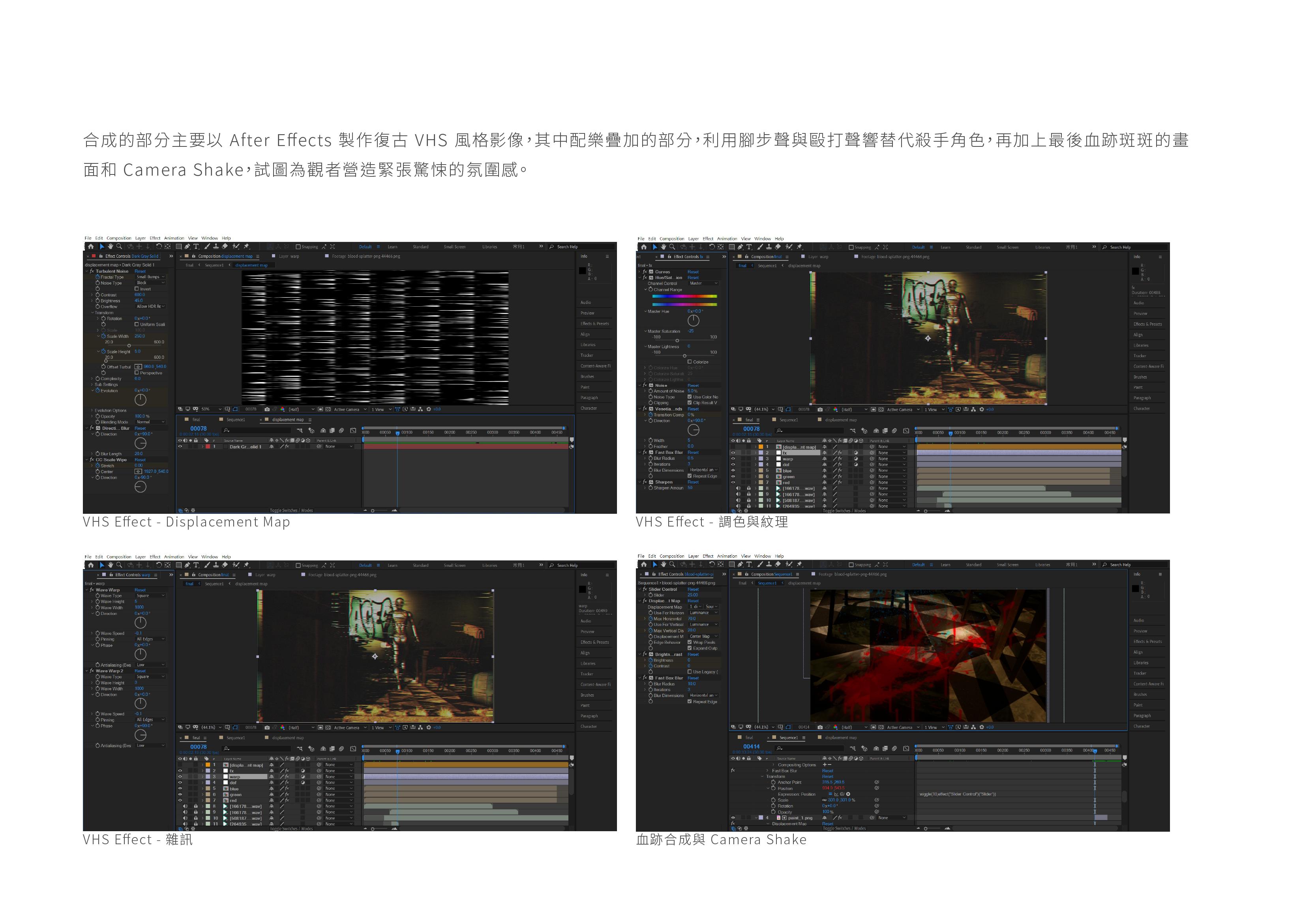The image size is (1316, 905).
Task: Reset the Slider Control effect
Action: pos(693,589)
